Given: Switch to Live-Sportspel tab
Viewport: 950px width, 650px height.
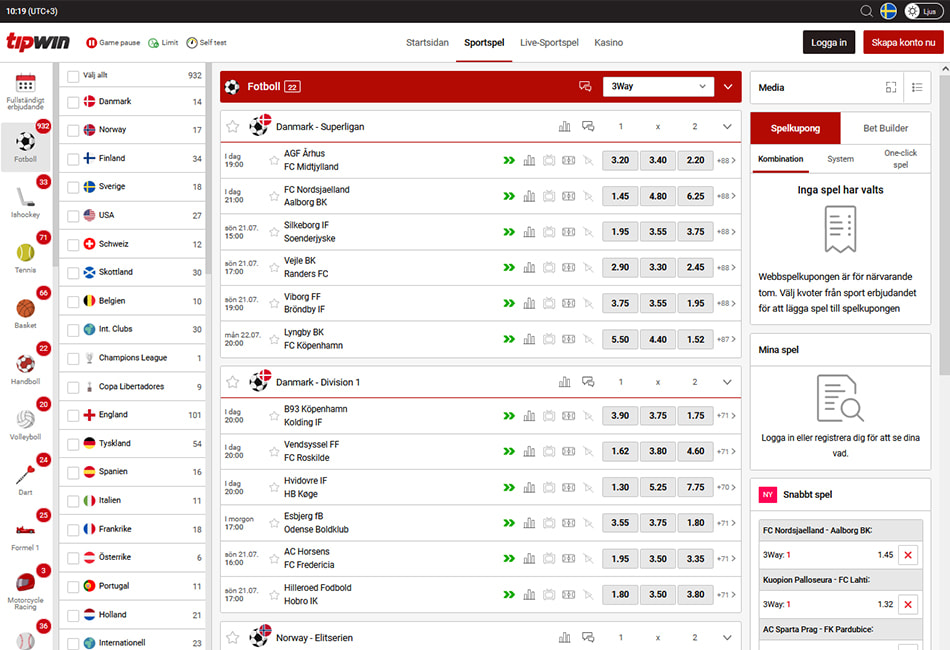Looking at the screenshot, I should click(549, 42).
